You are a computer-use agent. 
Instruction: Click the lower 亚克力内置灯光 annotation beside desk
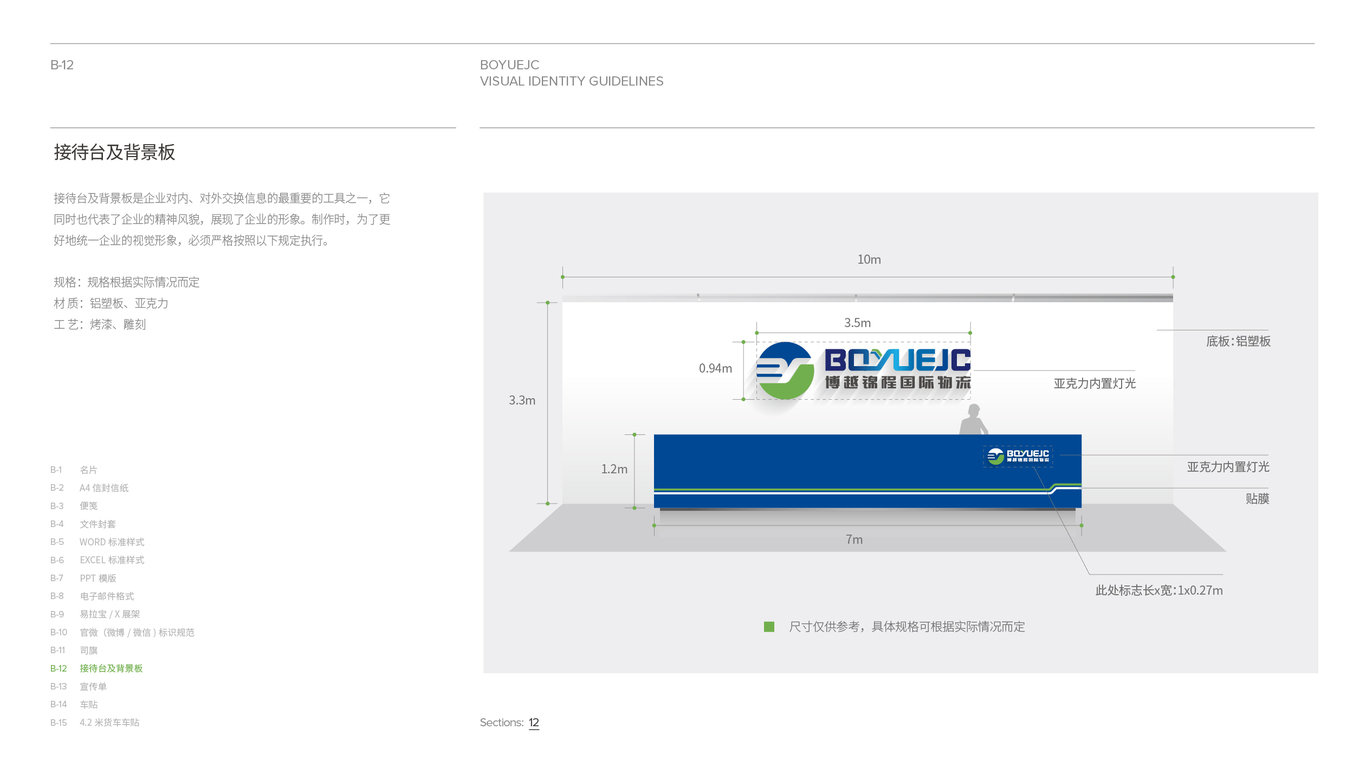tap(1228, 467)
